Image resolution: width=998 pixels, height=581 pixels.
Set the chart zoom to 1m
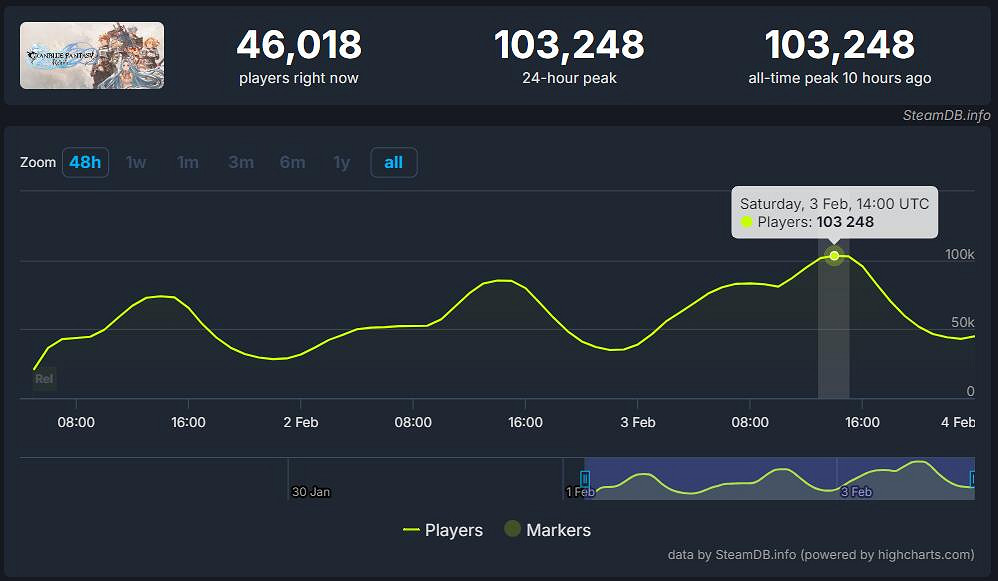(188, 162)
